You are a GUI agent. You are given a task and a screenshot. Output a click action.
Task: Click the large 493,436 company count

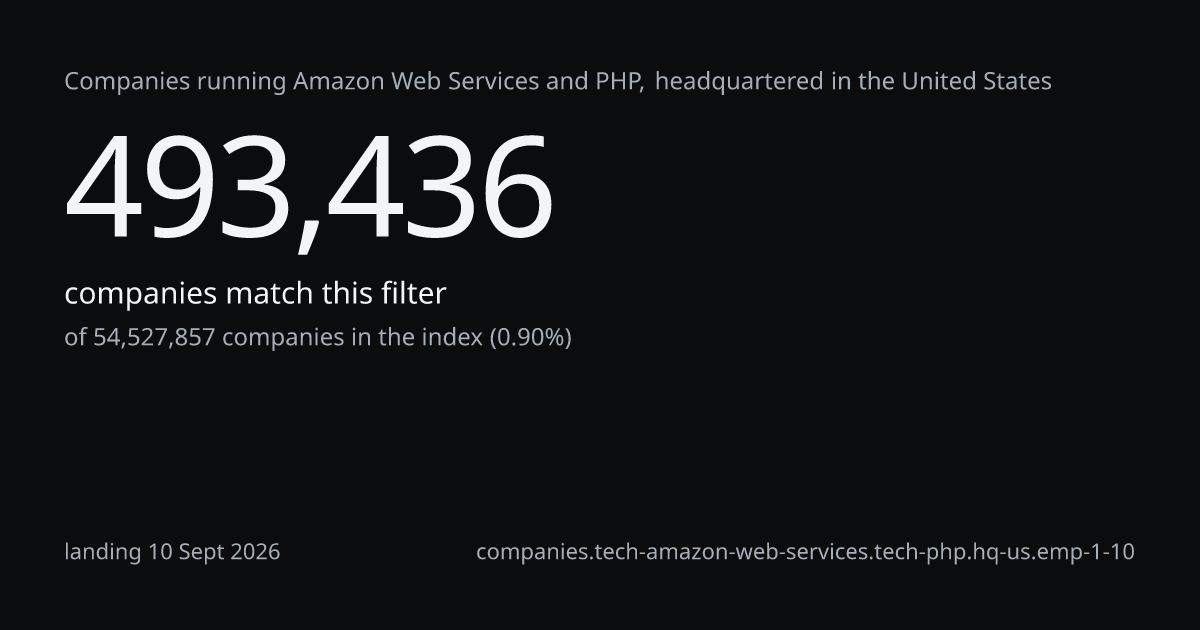click(308, 190)
